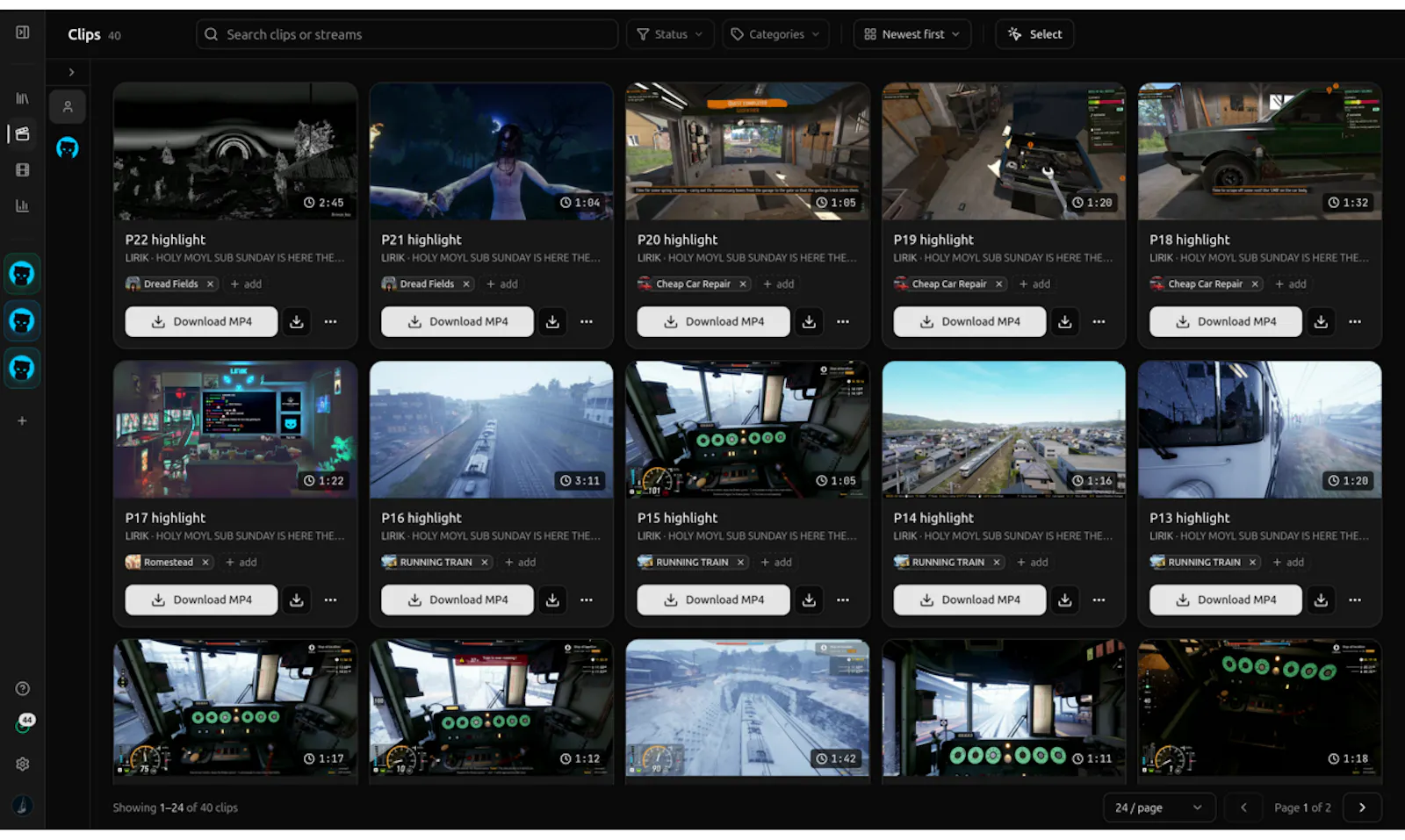Go to the next page of clips
The height and width of the screenshot is (840, 1405).
click(x=1362, y=808)
